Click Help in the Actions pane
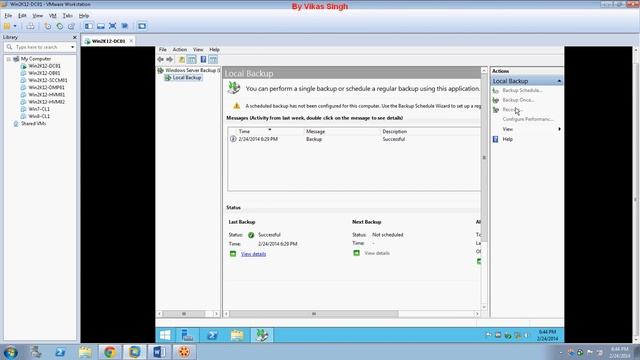Image resolution: width=640 pixels, height=360 pixels. 507,139
